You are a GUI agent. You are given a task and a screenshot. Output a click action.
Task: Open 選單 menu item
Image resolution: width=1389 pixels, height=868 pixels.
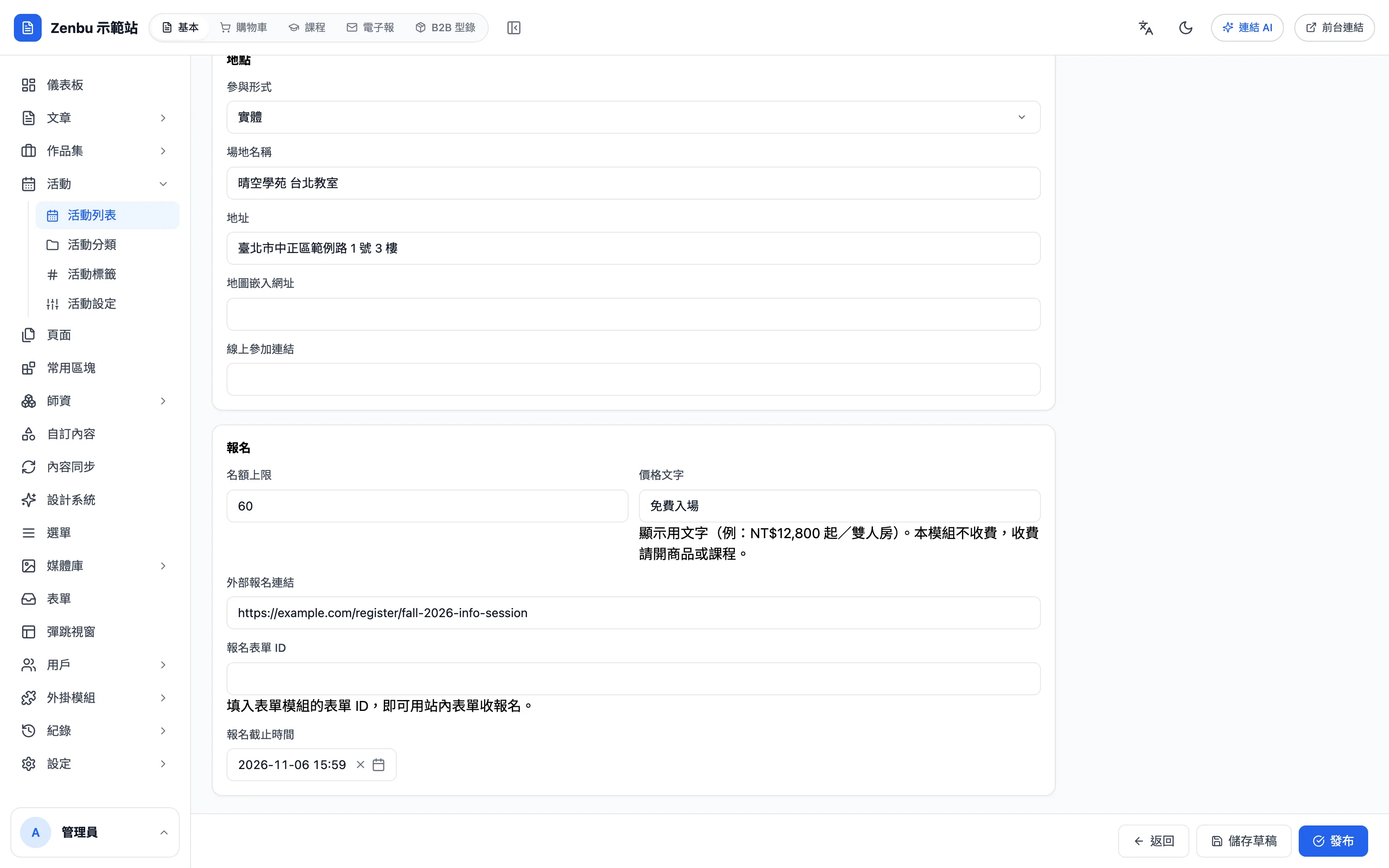coord(95,533)
